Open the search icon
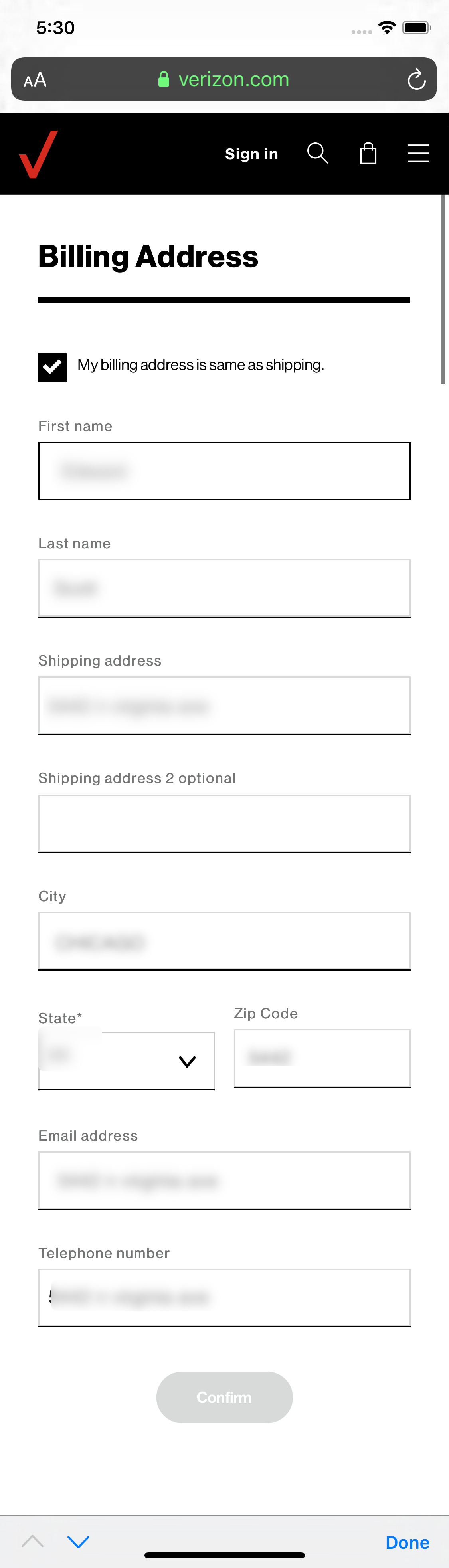 coord(317,153)
